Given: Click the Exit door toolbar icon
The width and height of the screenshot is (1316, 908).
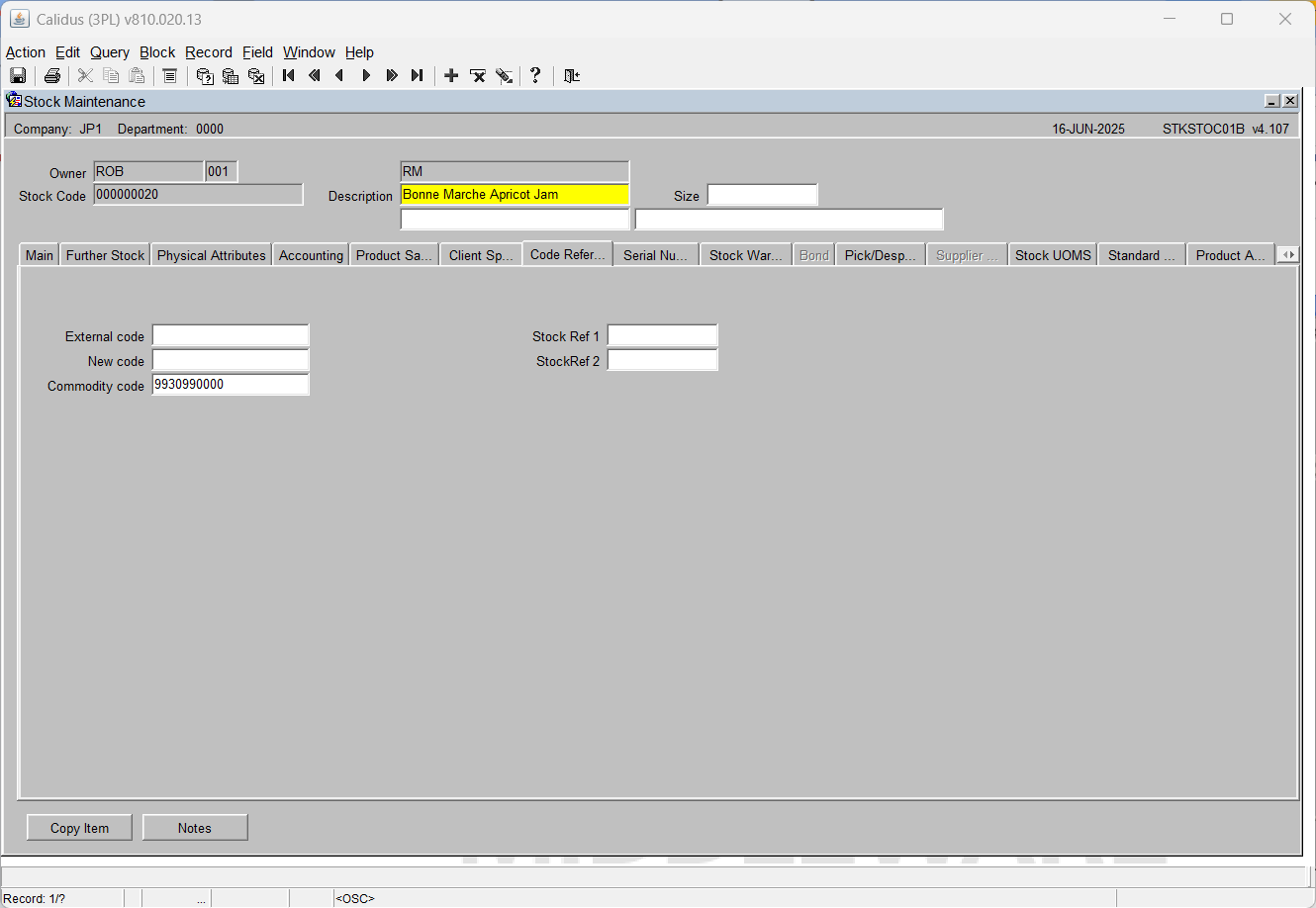Looking at the screenshot, I should 572,76.
